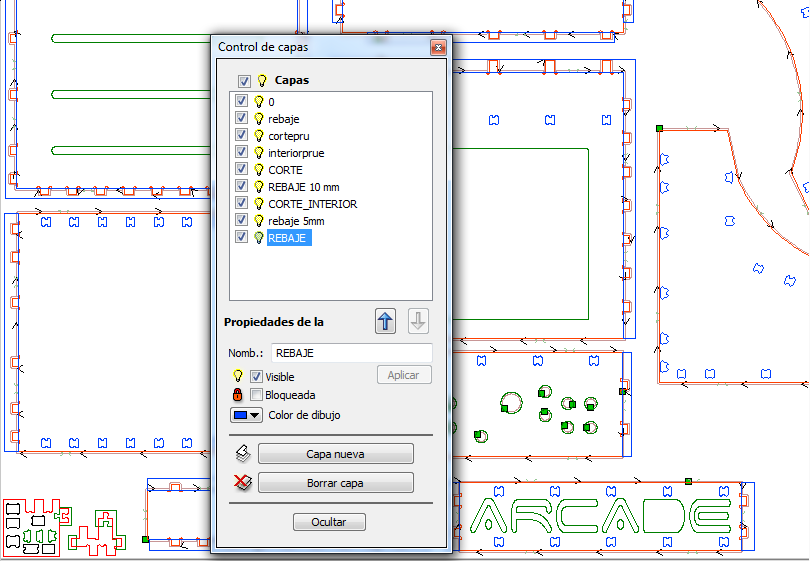Select the CORTE_INTERIOR layer name
810x561 pixels.
313,204
